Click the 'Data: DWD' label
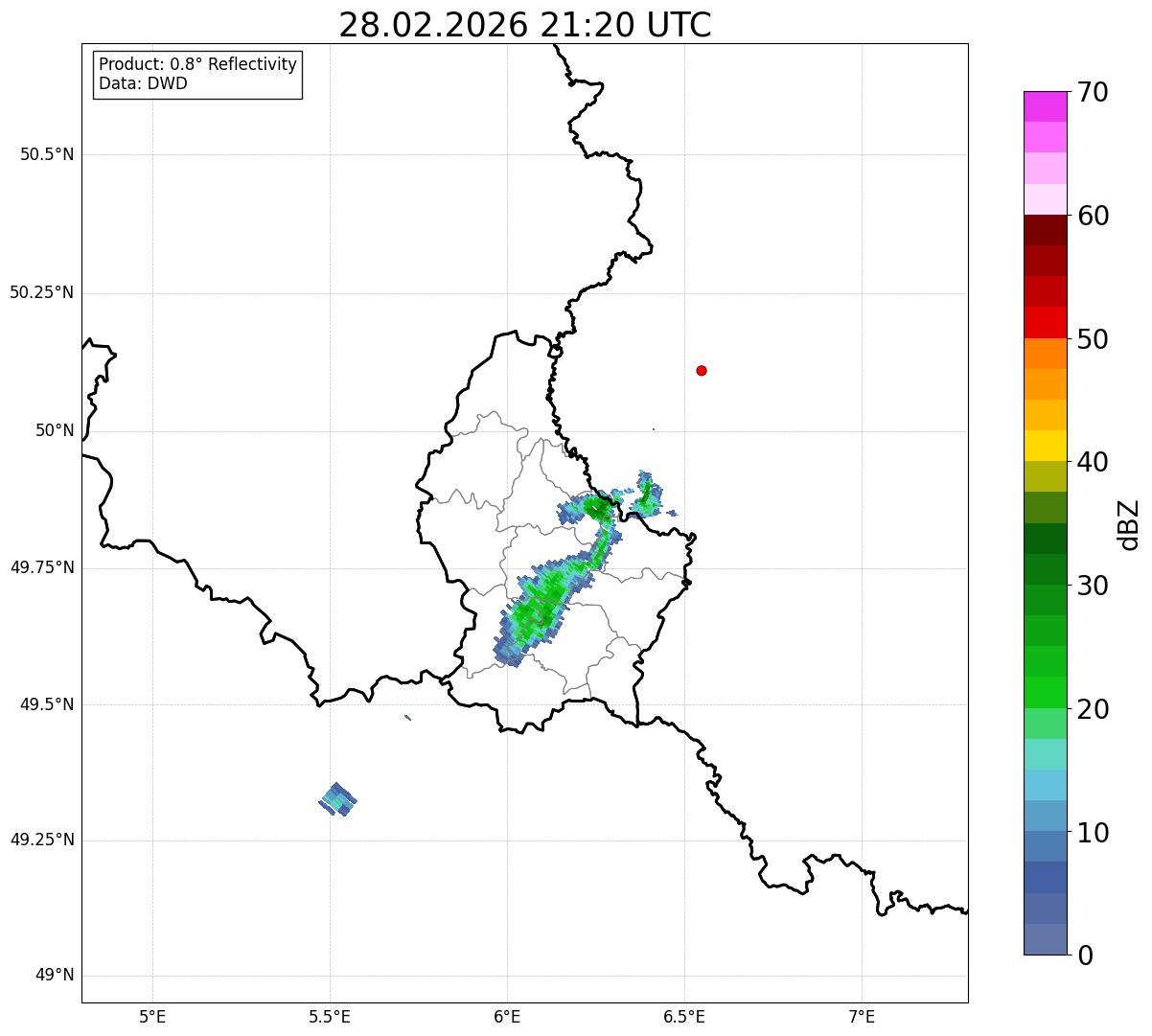The width and height of the screenshot is (1152, 1036). tap(143, 83)
